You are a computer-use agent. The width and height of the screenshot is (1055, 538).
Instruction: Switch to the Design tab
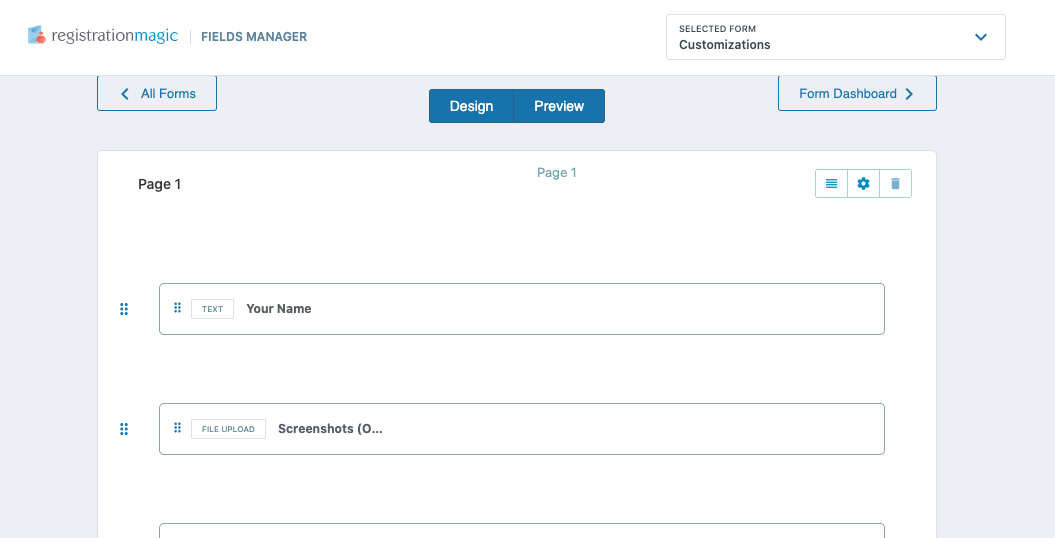coord(471,106)
